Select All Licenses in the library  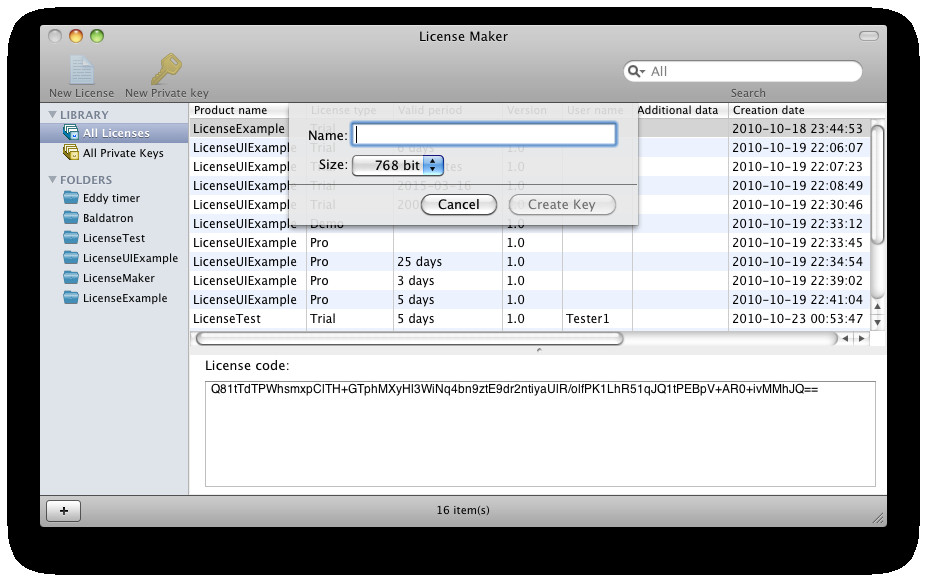pyautogui.click(x=114, y=133)
